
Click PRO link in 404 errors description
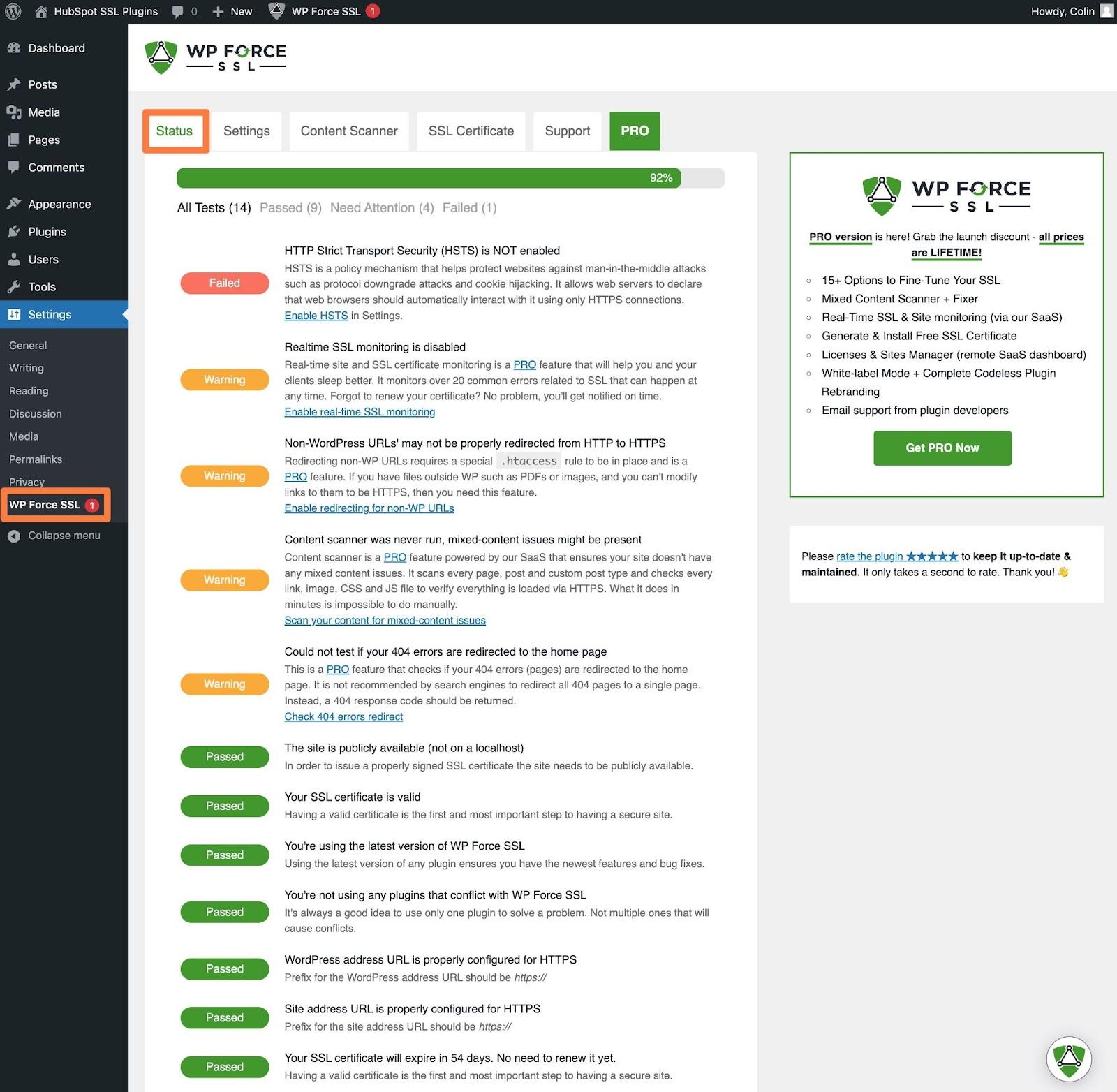click(x=338, y=670)
